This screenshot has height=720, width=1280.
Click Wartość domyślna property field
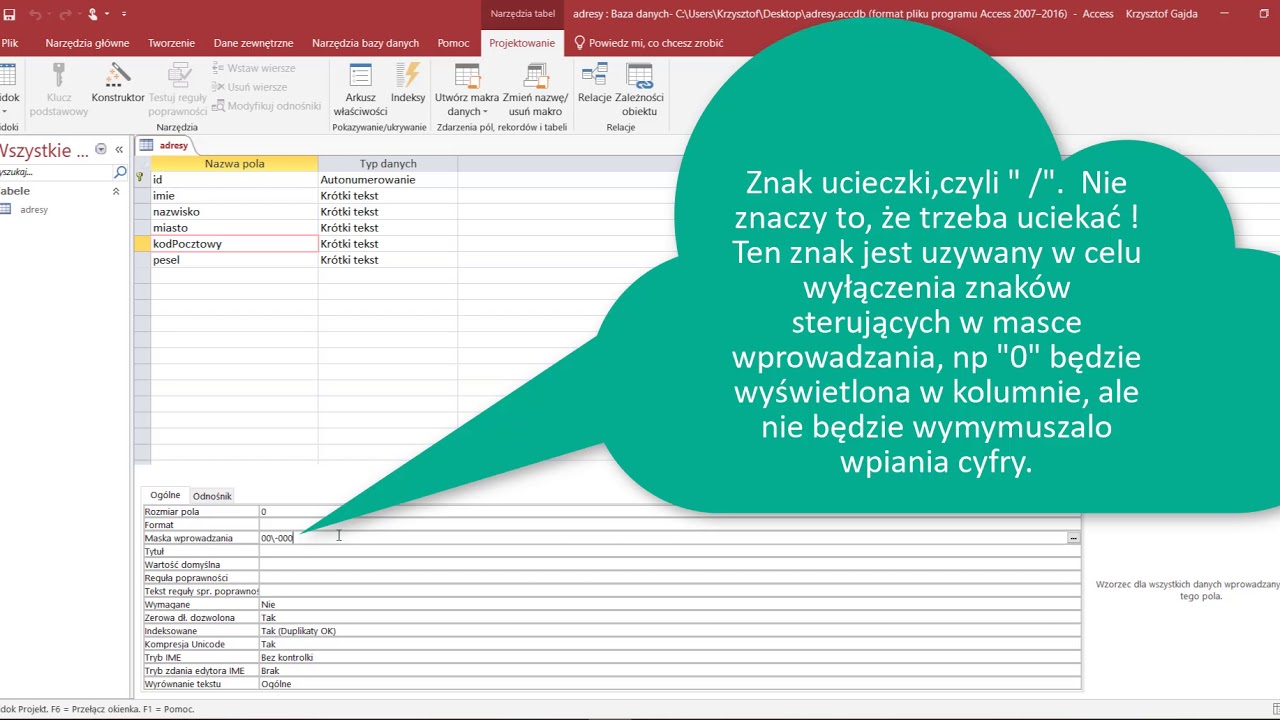pos(669,565)
